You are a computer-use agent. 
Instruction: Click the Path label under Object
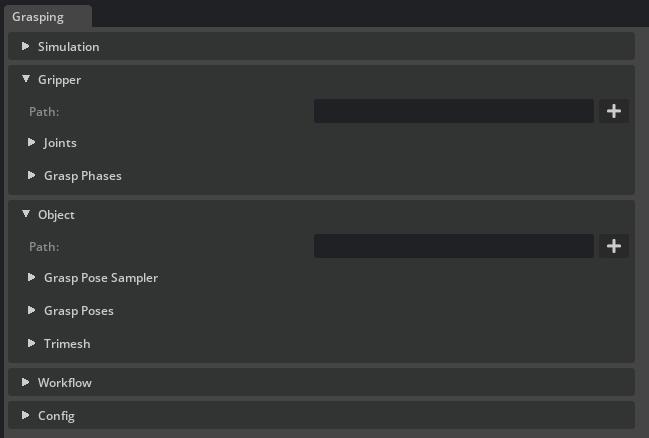(44, 247)
